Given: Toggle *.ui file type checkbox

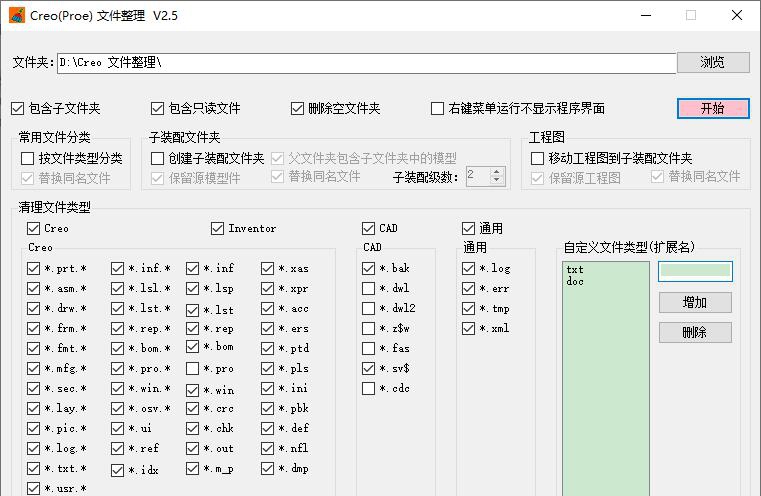Looking at the screenshot, I should [x=117, y=428].
